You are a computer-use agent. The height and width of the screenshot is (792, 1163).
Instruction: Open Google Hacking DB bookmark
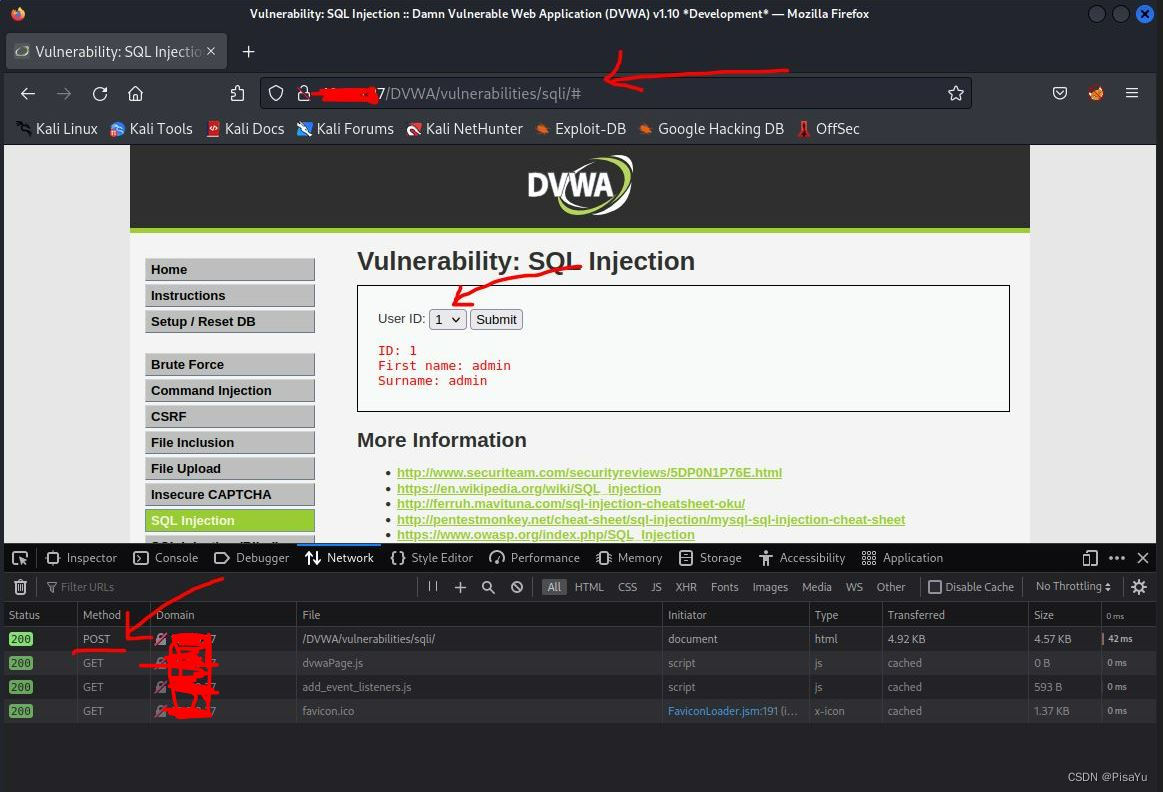pyautogui.click(x=711, y=129)
